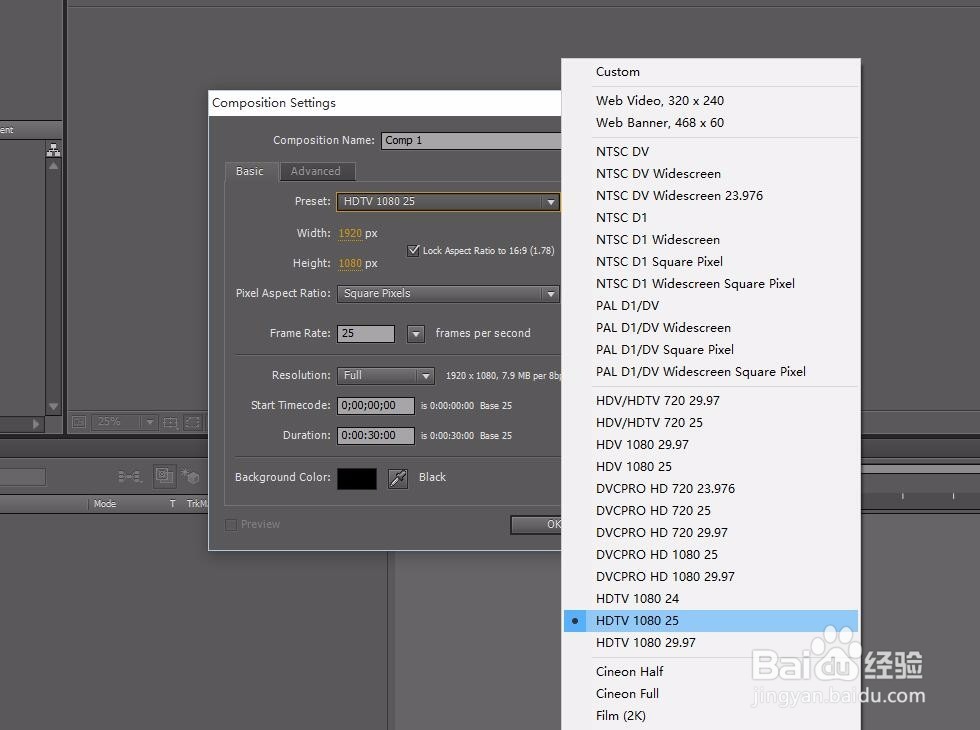
Task: Click the Height value 1080
Action: coord(350,263)
